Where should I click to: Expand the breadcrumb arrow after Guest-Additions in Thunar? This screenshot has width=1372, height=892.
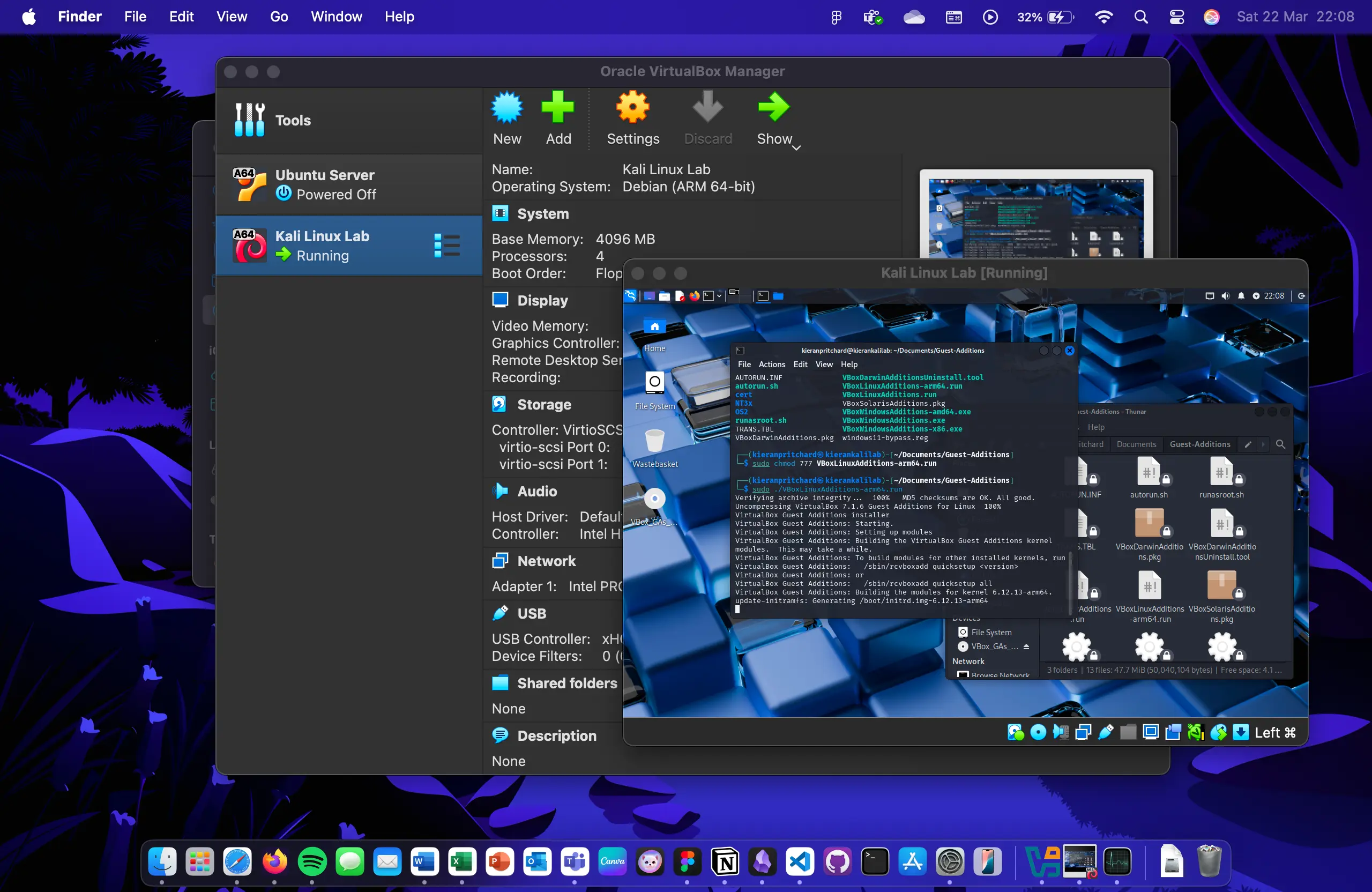coord(1263,444)
